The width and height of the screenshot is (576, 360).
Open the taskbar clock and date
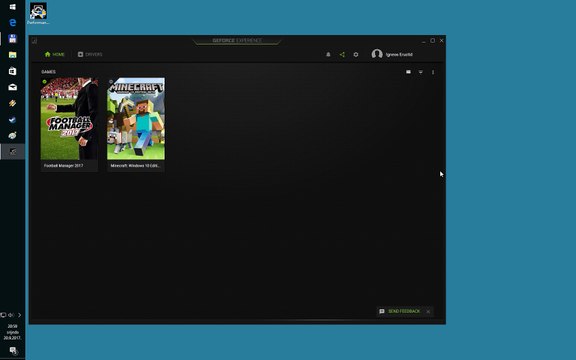pos(12,332)
